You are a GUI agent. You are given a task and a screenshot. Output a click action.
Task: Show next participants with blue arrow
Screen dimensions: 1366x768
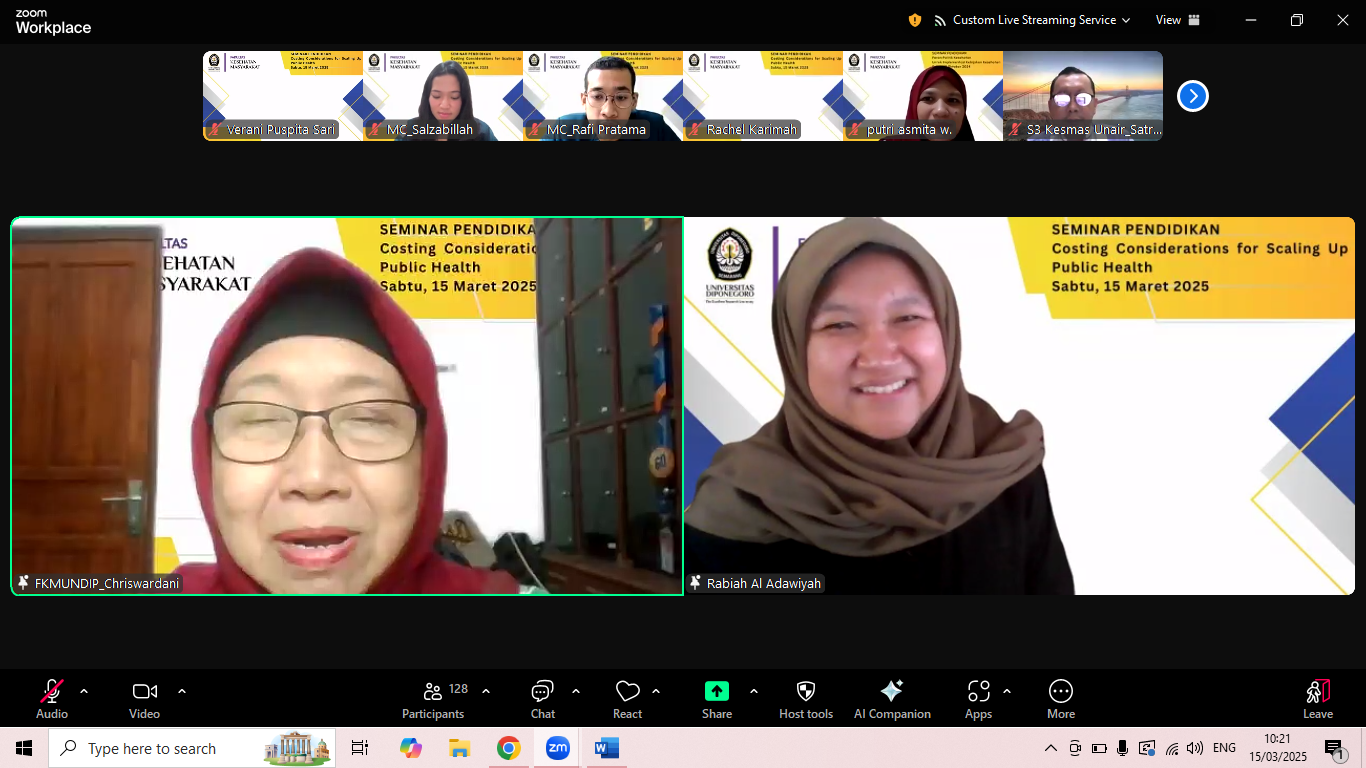[1193, 96]
